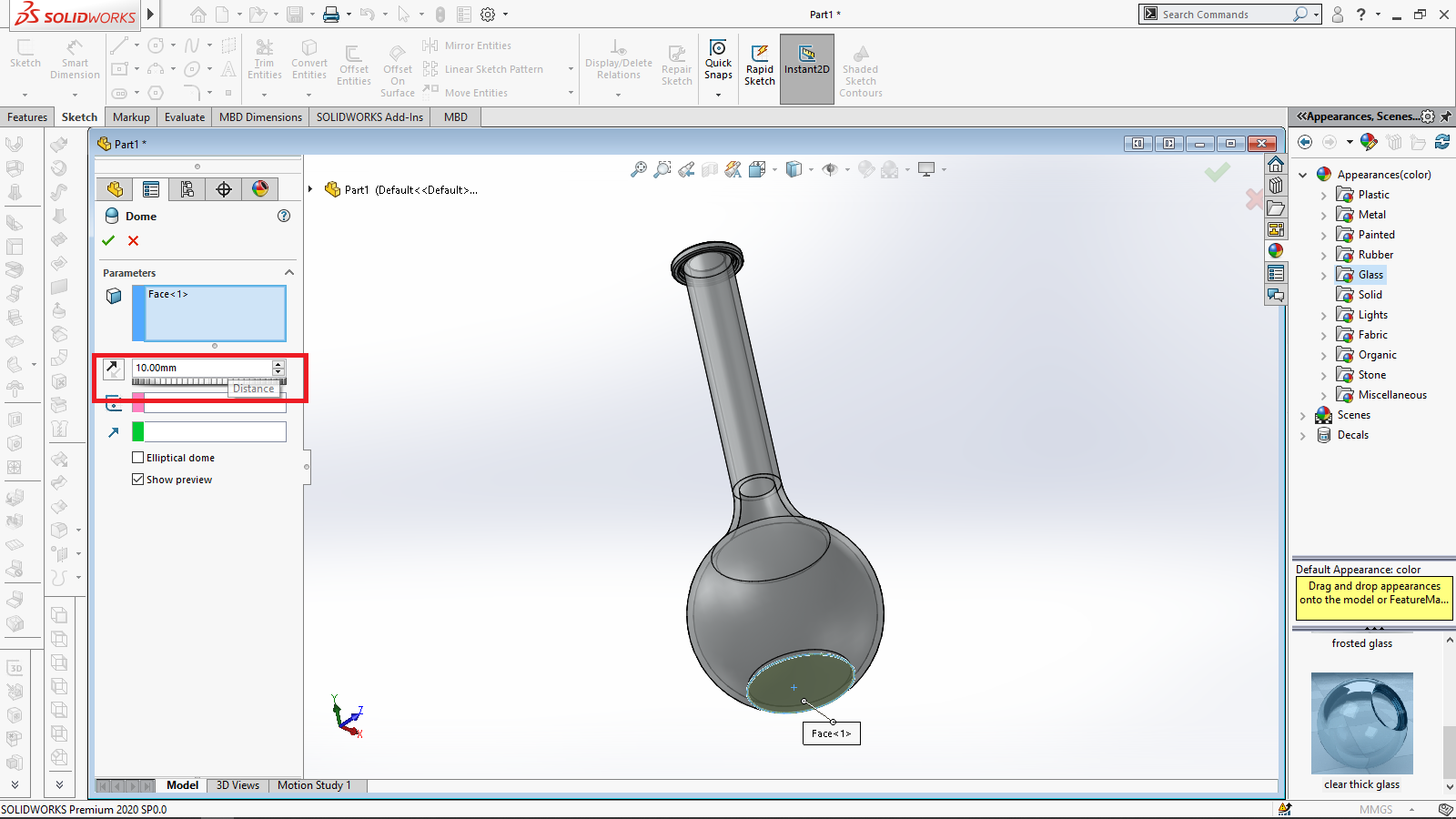The width and height of the screenshot is (1456, 819).
Task: Uncheck the Show preview checkbox
Action: click(138, 480)
